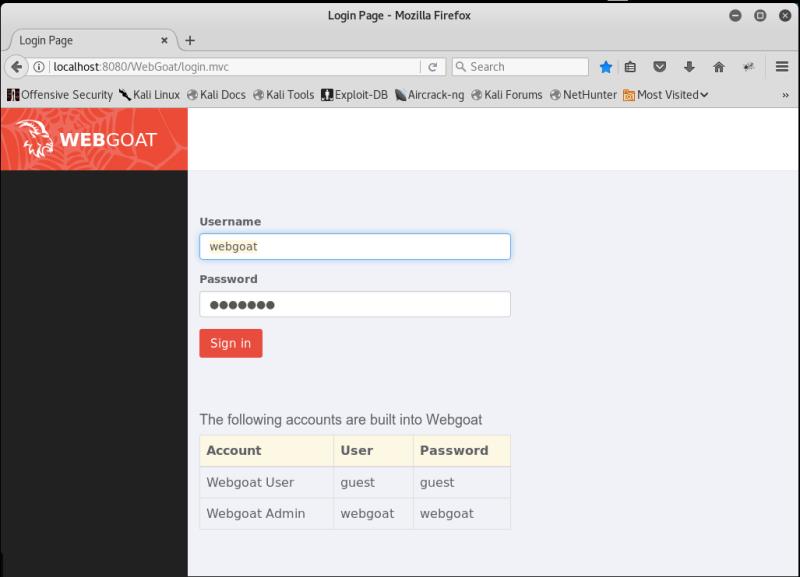The image size is (800, 577).
Task: Close the Firefox window
Action: coord(785,15)
